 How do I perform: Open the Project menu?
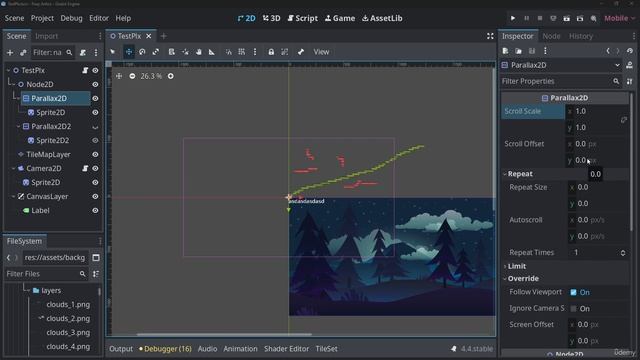click(42, 18)
